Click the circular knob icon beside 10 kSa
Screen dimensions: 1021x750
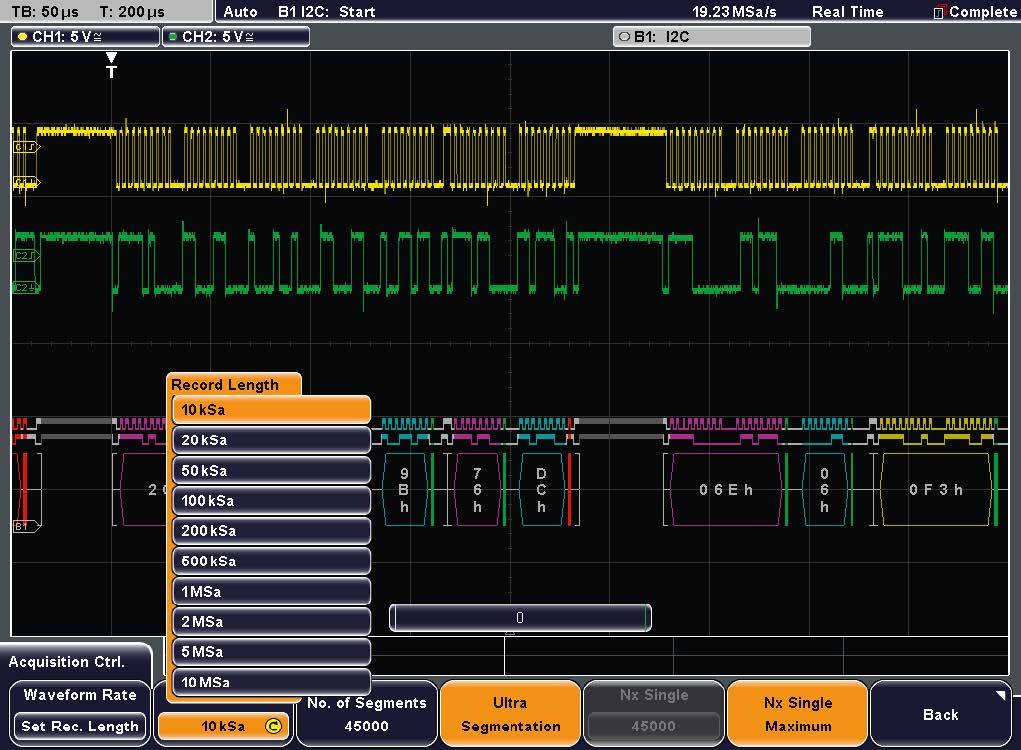[273, 726]
